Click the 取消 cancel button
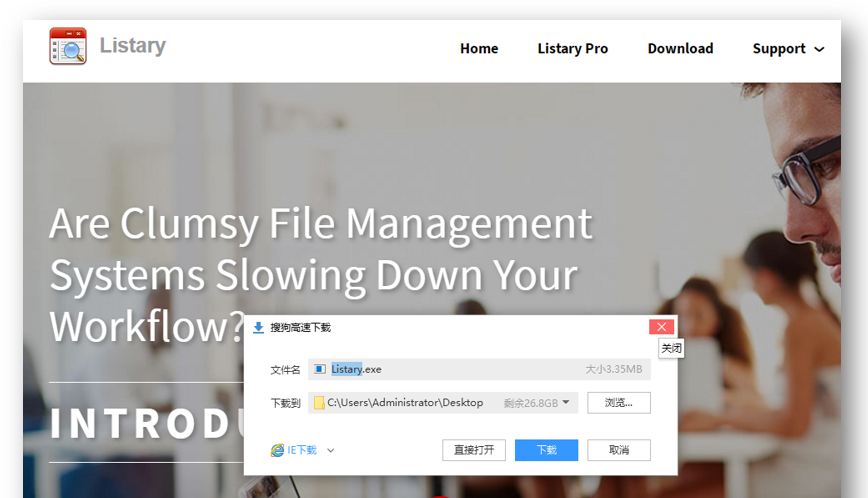The image size is (868, 498). click(618, 450)
